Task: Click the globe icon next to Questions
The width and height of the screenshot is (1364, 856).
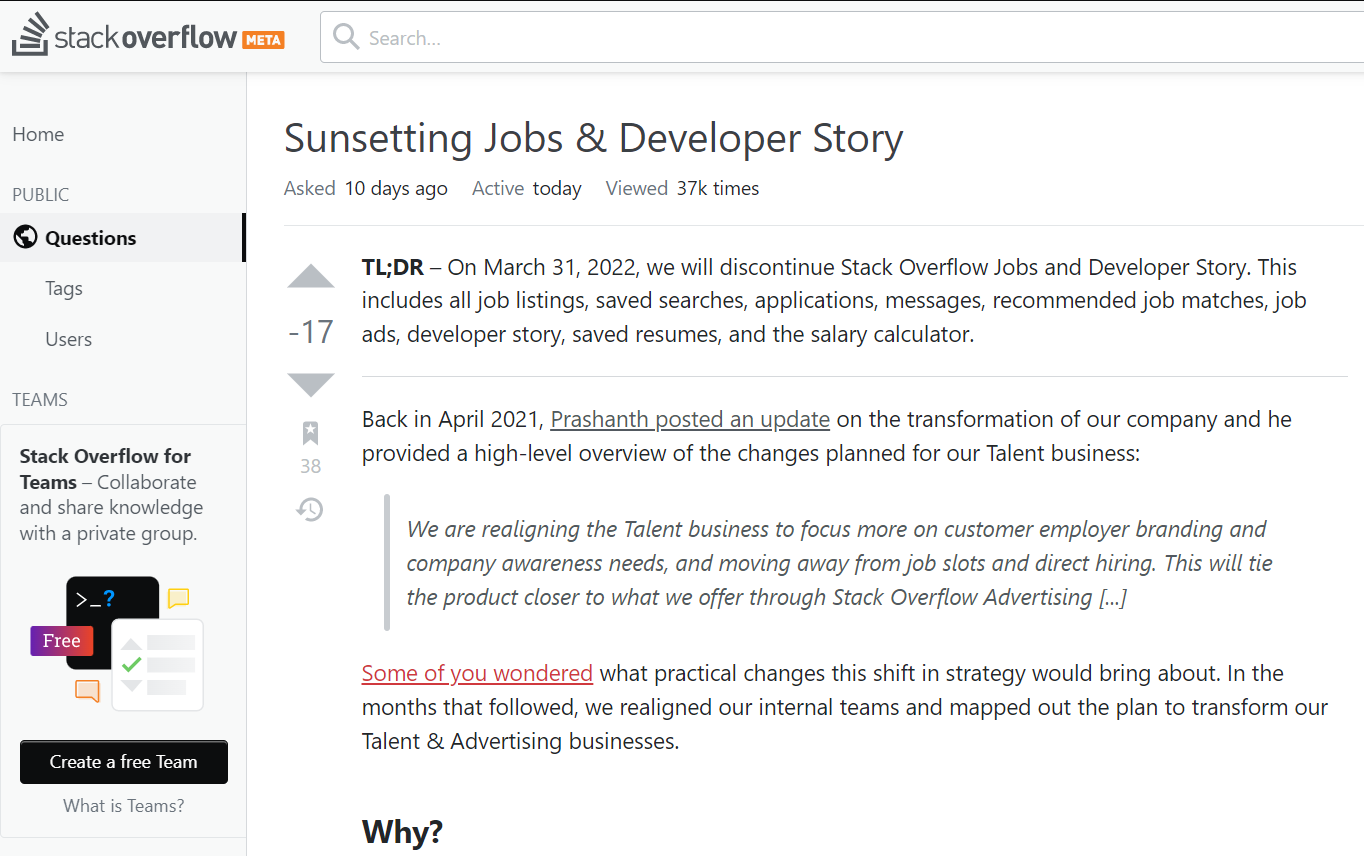Action: tap(25, 237)
